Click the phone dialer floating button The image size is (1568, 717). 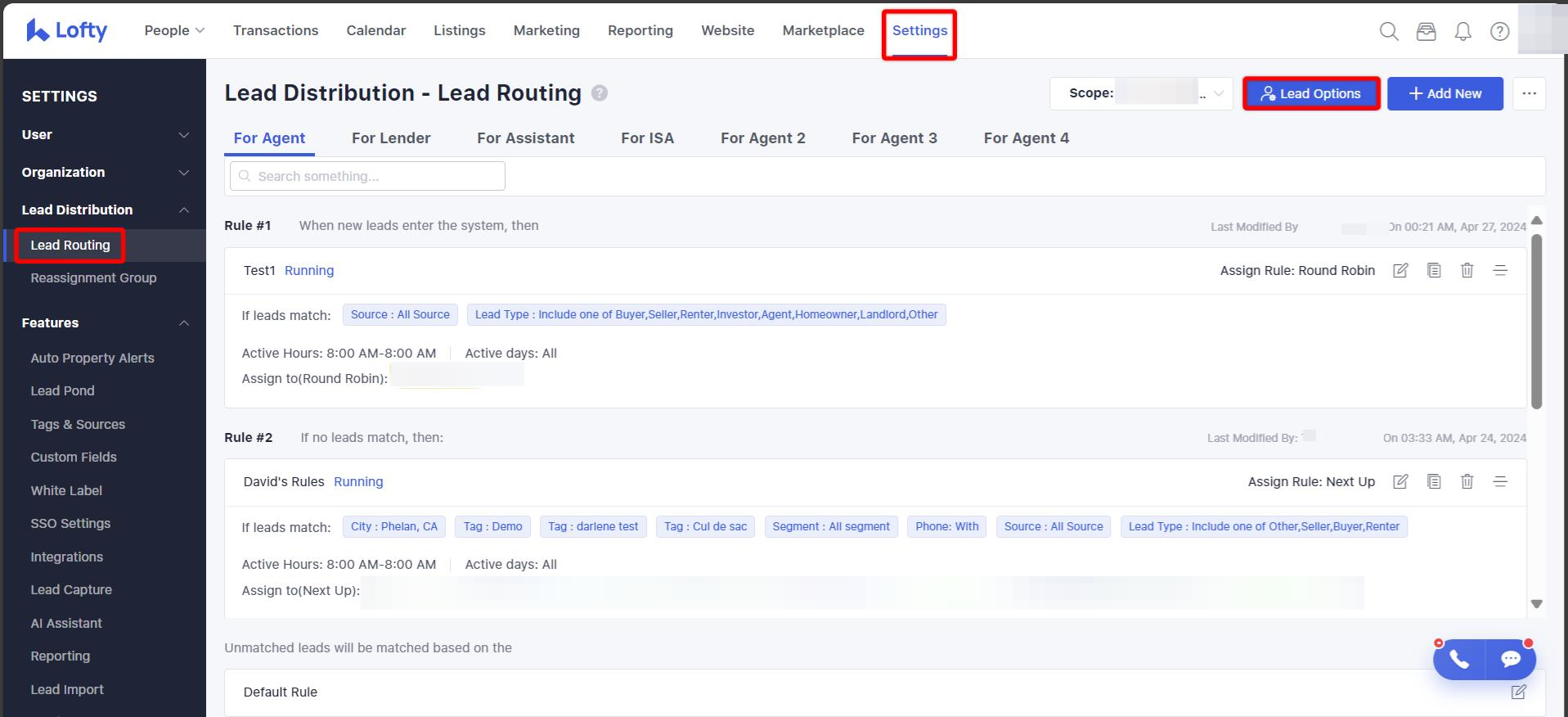[x=1459, y=659]
